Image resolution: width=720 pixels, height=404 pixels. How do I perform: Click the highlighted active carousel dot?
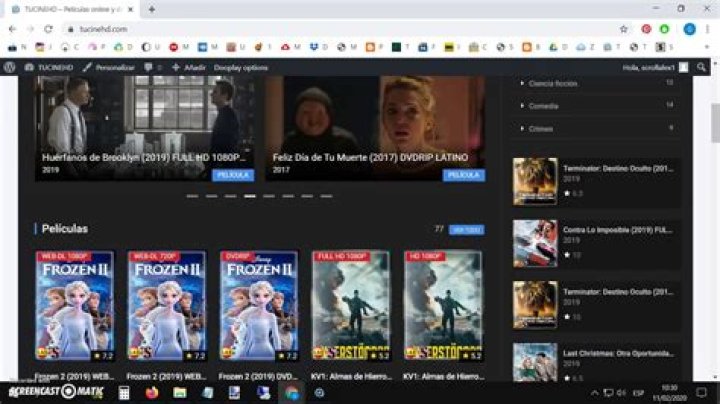(250, 196)
